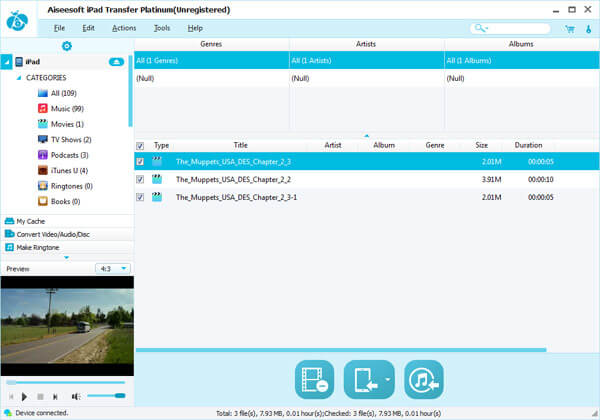The image size is (600, 420).
Task: Select All (1 Genres) entry
Action: [212, 60]
